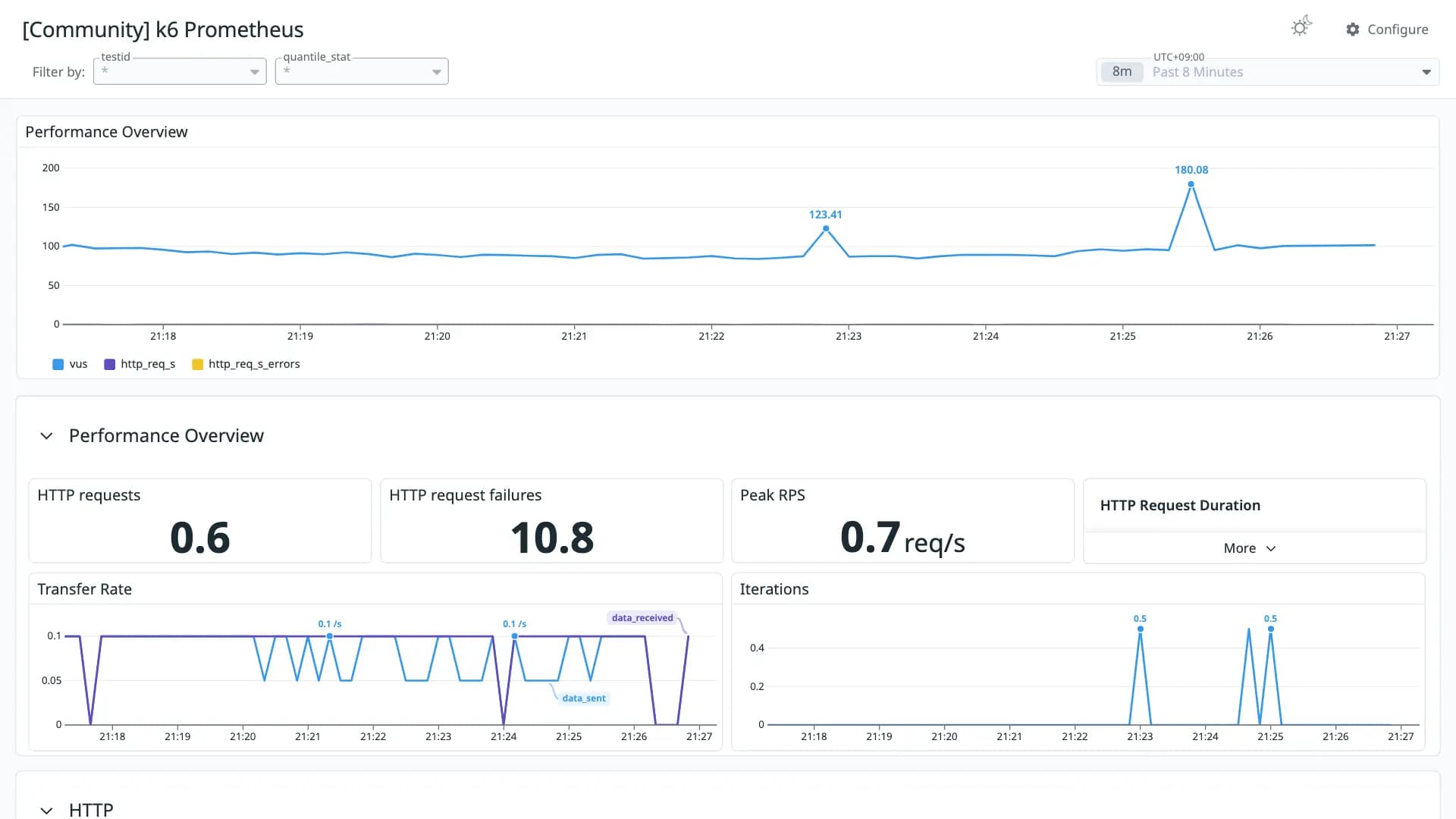This screenshot has width=1456, height=819.
Task: Click the [Community] k6 Prometheus dashboard title
Action: 163,30
